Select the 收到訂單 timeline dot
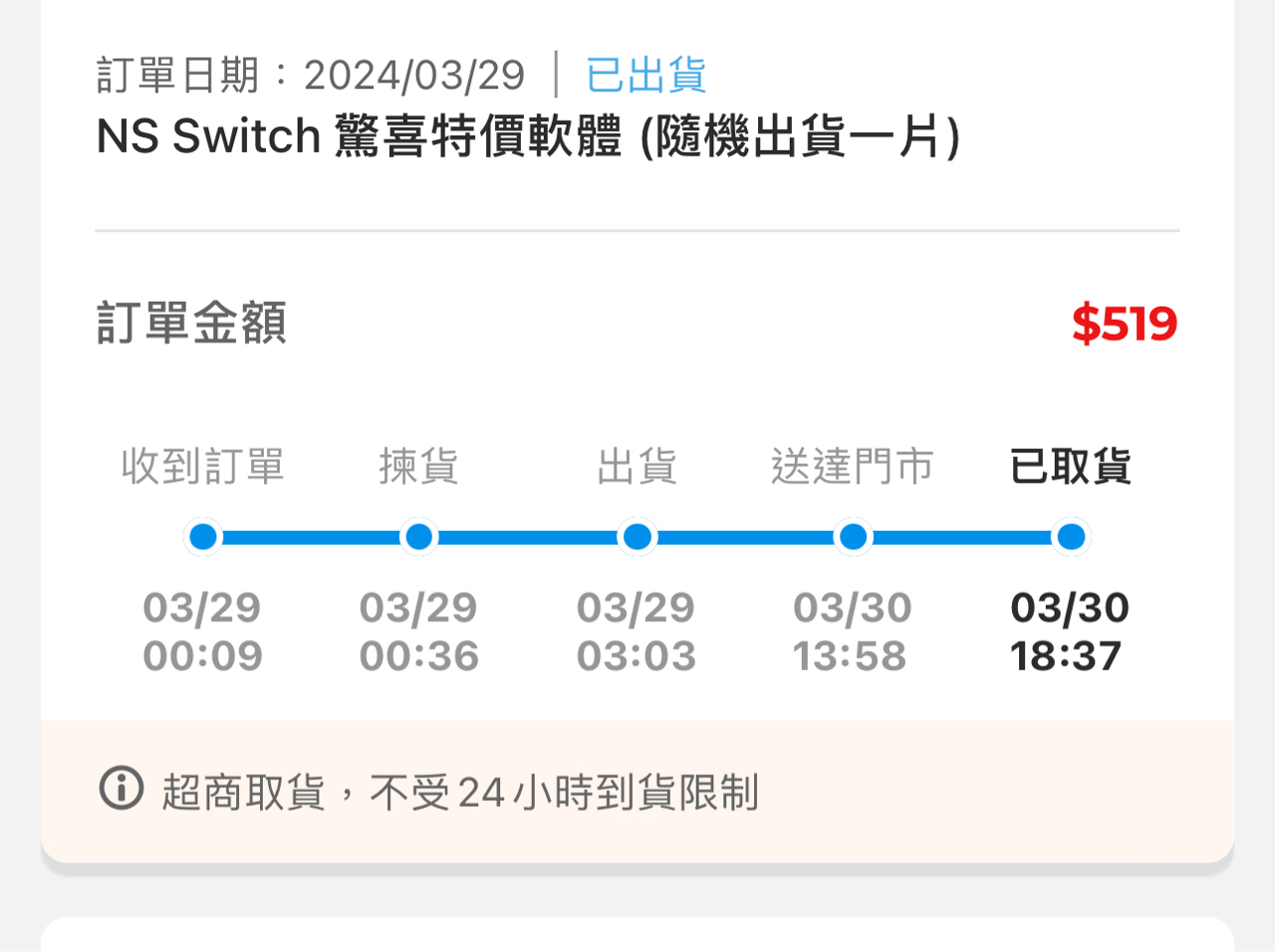The width and height of the screenshot is (1275, 952). (203, 537)
